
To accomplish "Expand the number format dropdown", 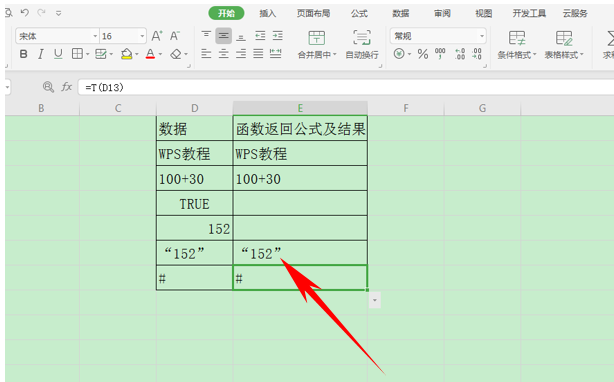I will point(482,36).
